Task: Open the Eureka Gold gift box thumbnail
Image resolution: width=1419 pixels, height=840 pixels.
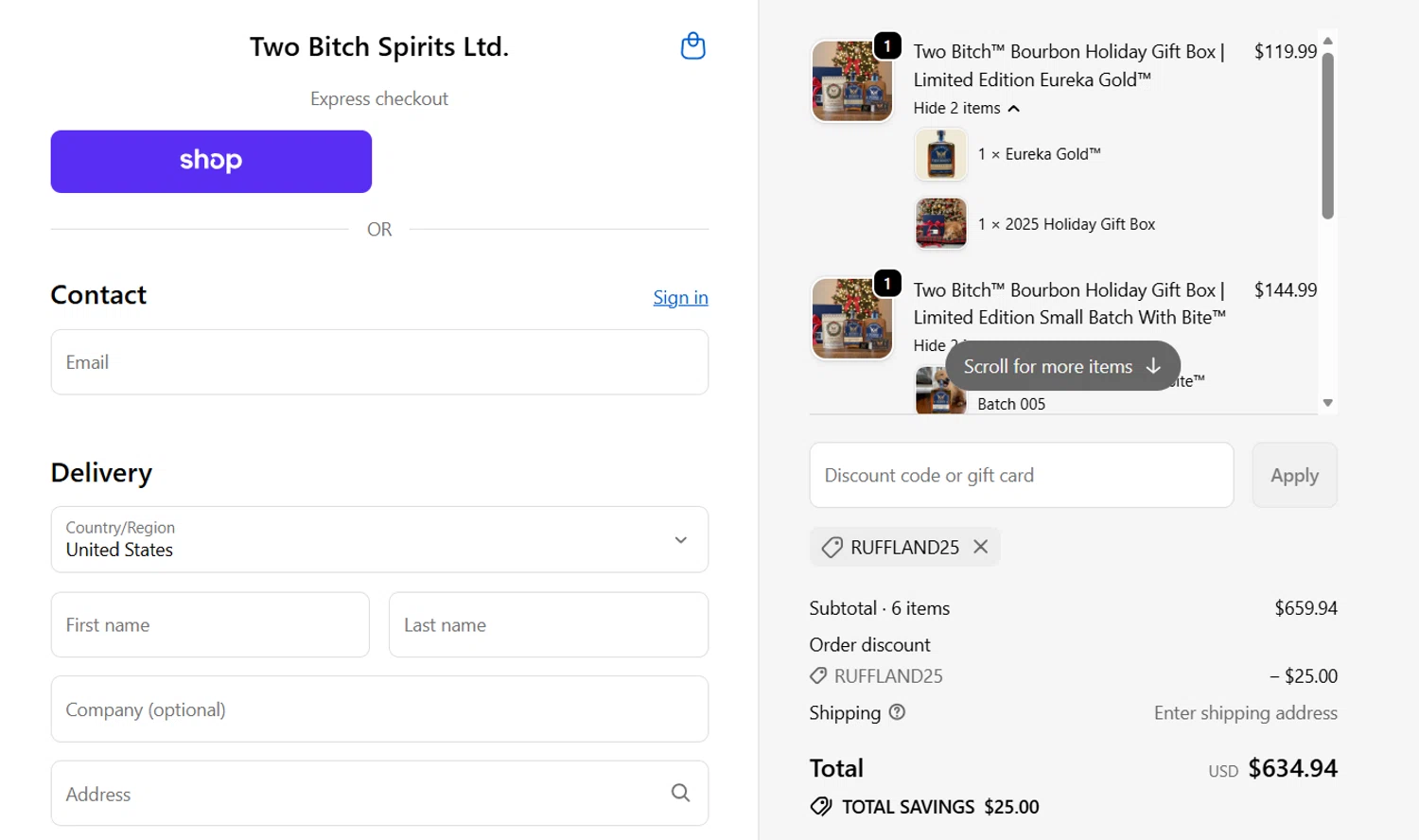Action: pos(851,80)
